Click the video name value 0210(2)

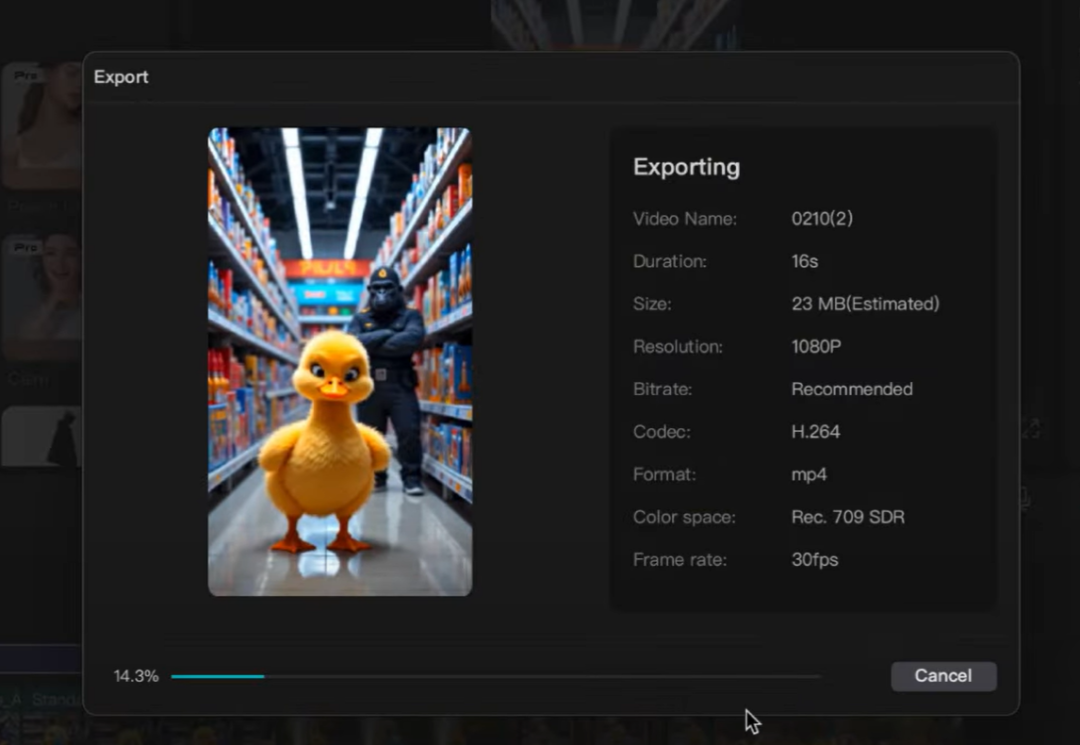(822, 218)
